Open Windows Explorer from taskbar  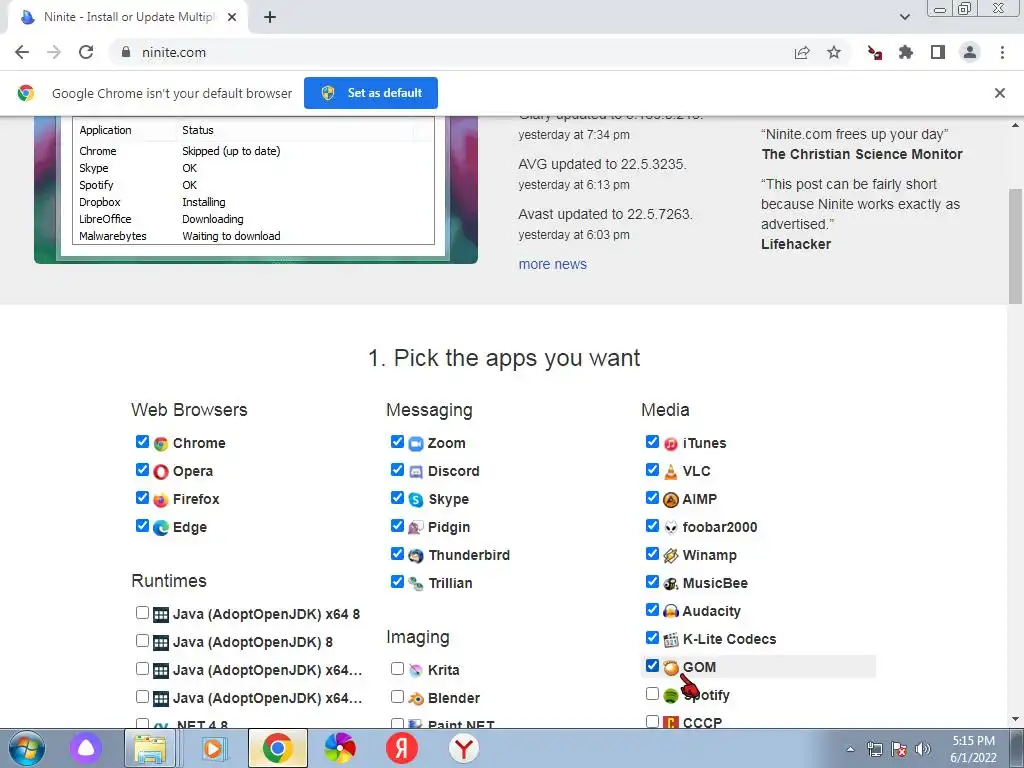point(150,749)
